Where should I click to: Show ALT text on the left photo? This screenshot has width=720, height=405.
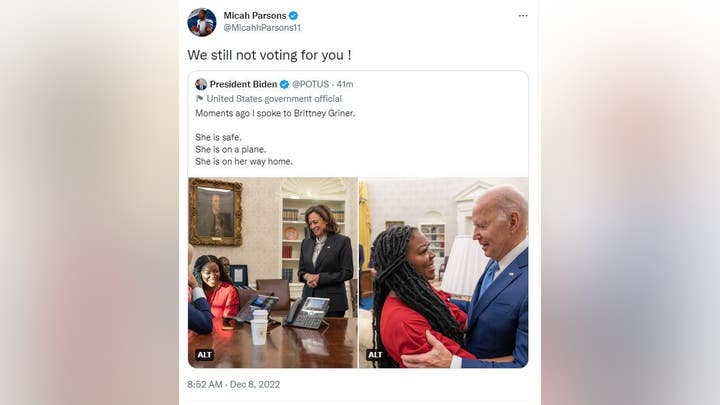coord(204,354)
